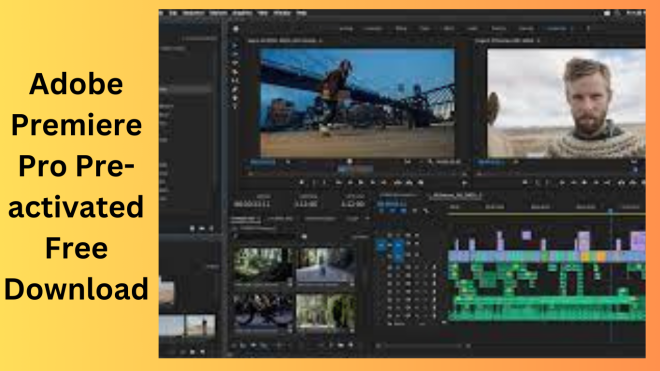
Task: Select the Pen tool
Action: click(x=235, y=89)
